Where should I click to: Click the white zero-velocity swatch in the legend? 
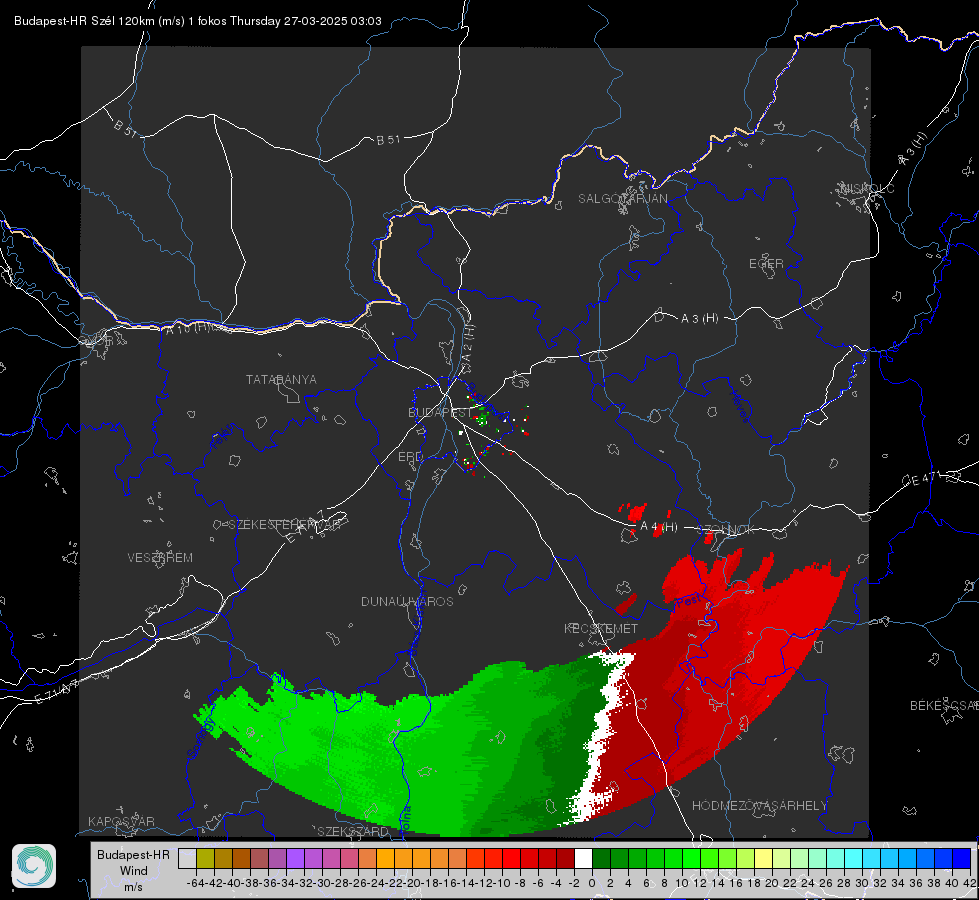583,859
